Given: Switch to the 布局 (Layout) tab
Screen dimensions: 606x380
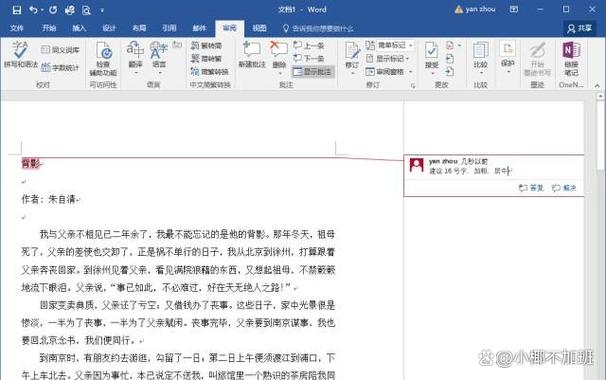Looking at the screenshot, I should pos(139,28).
